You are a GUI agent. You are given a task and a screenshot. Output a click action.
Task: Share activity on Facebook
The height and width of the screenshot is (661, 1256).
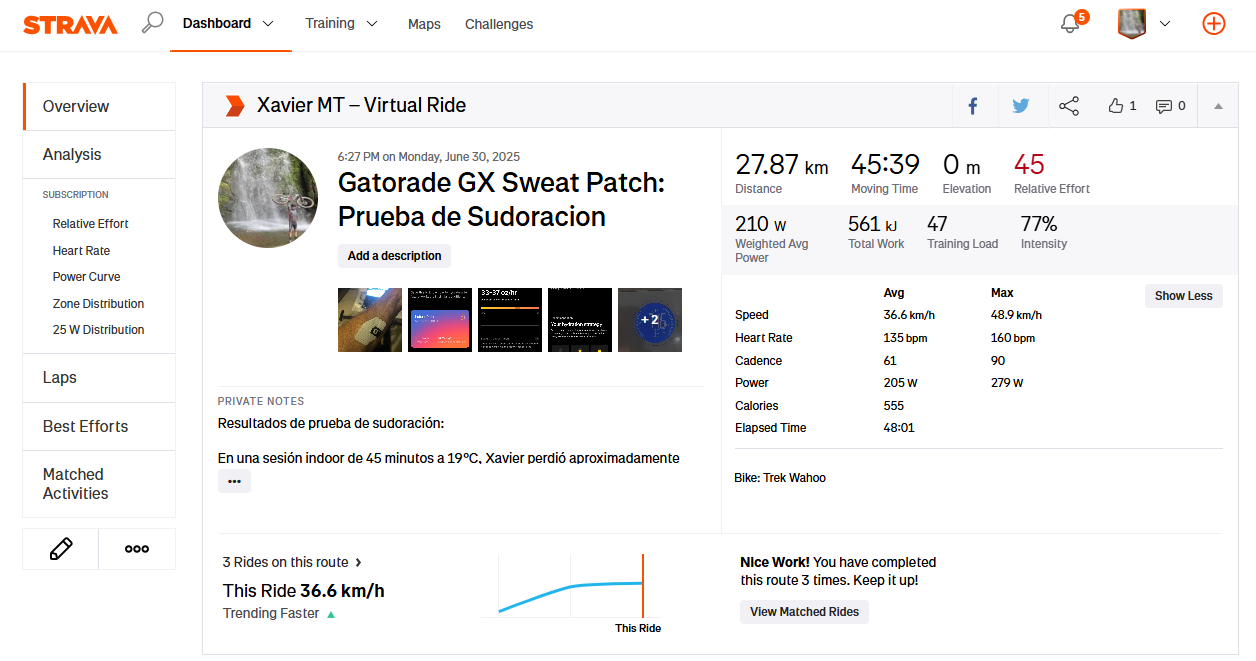coord(972,106)
